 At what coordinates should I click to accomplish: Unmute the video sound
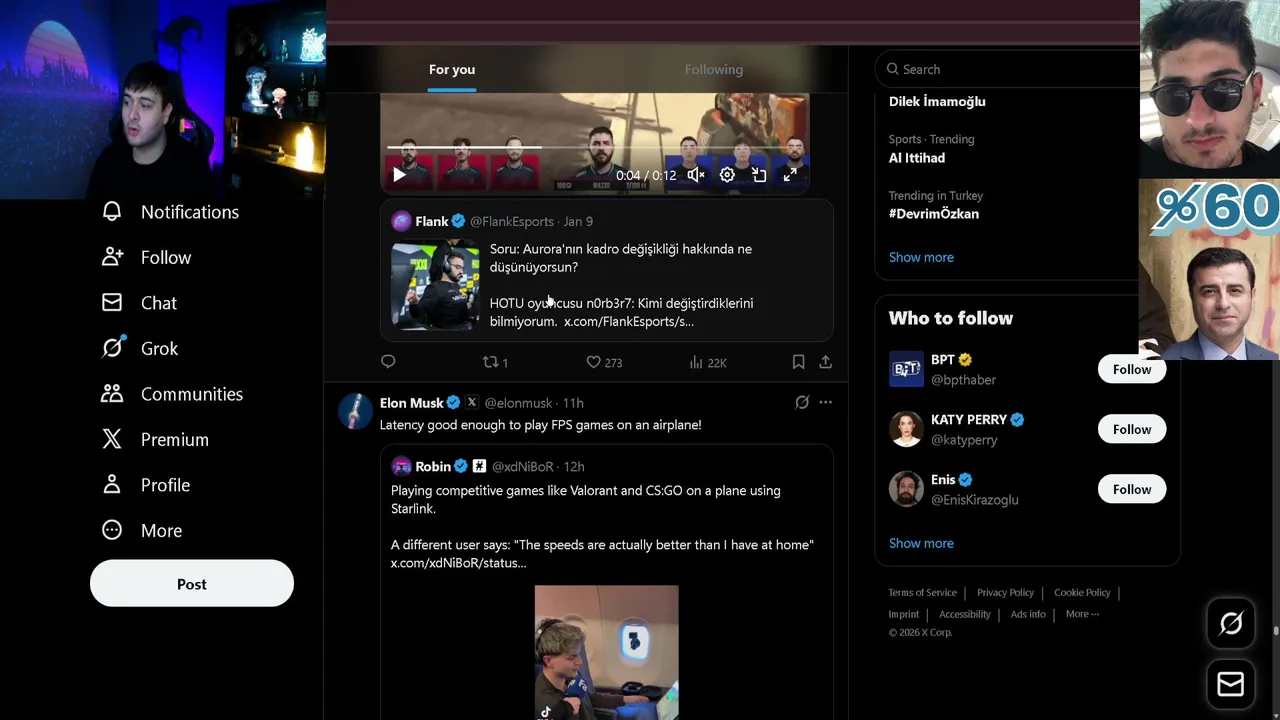click(696, 175)
